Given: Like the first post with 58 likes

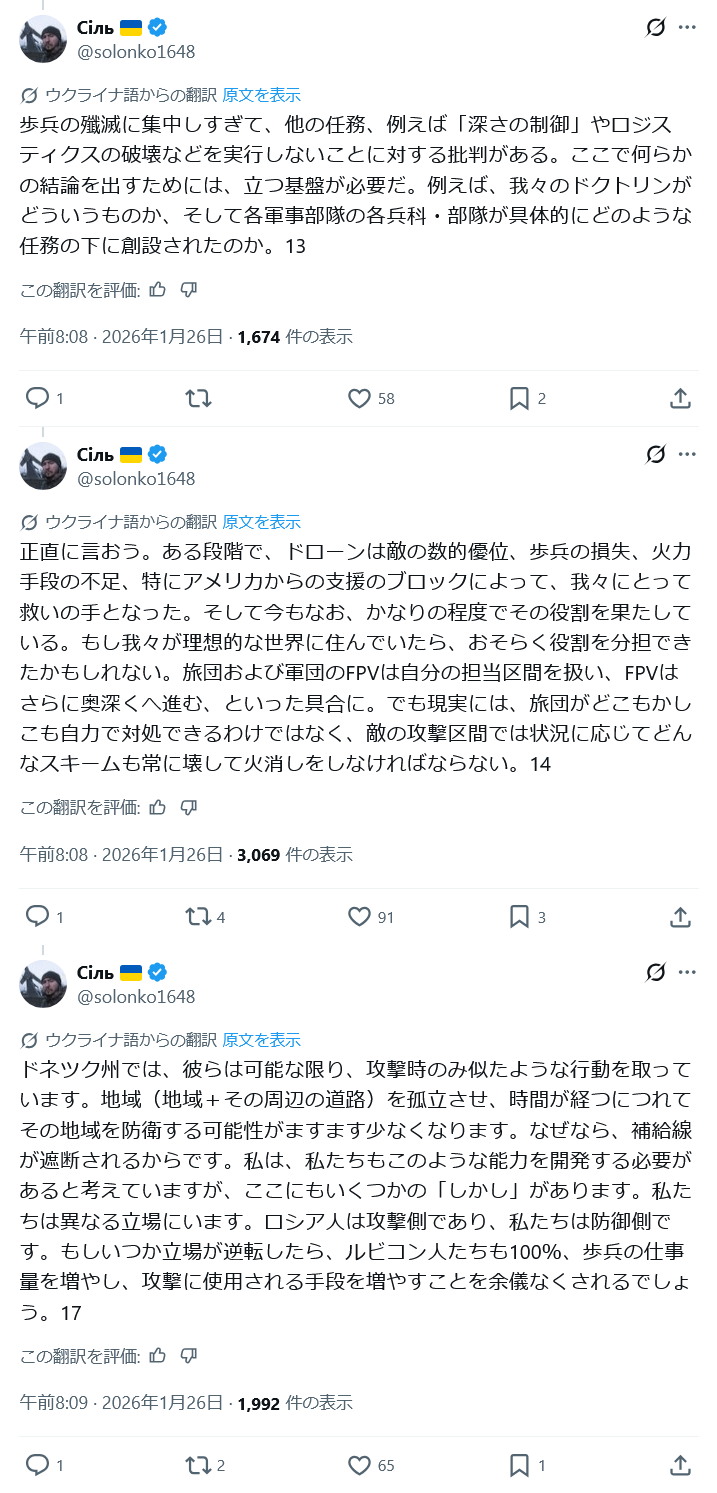Looking at the screenshot, I should [360, 398].
